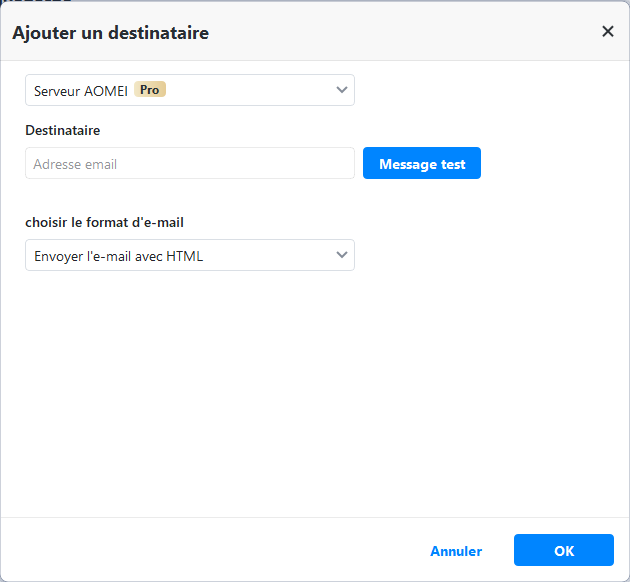
Task: Click the Ajouter un destinataire title text
Action: point(110,33)
